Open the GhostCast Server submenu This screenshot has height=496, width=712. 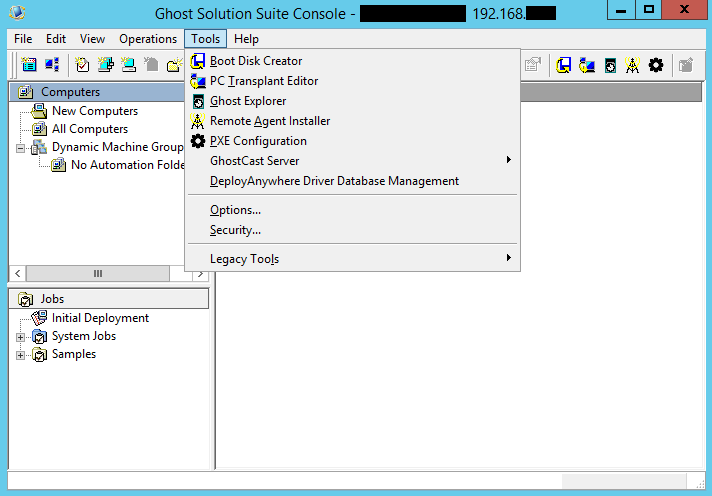tap(353, 161)
